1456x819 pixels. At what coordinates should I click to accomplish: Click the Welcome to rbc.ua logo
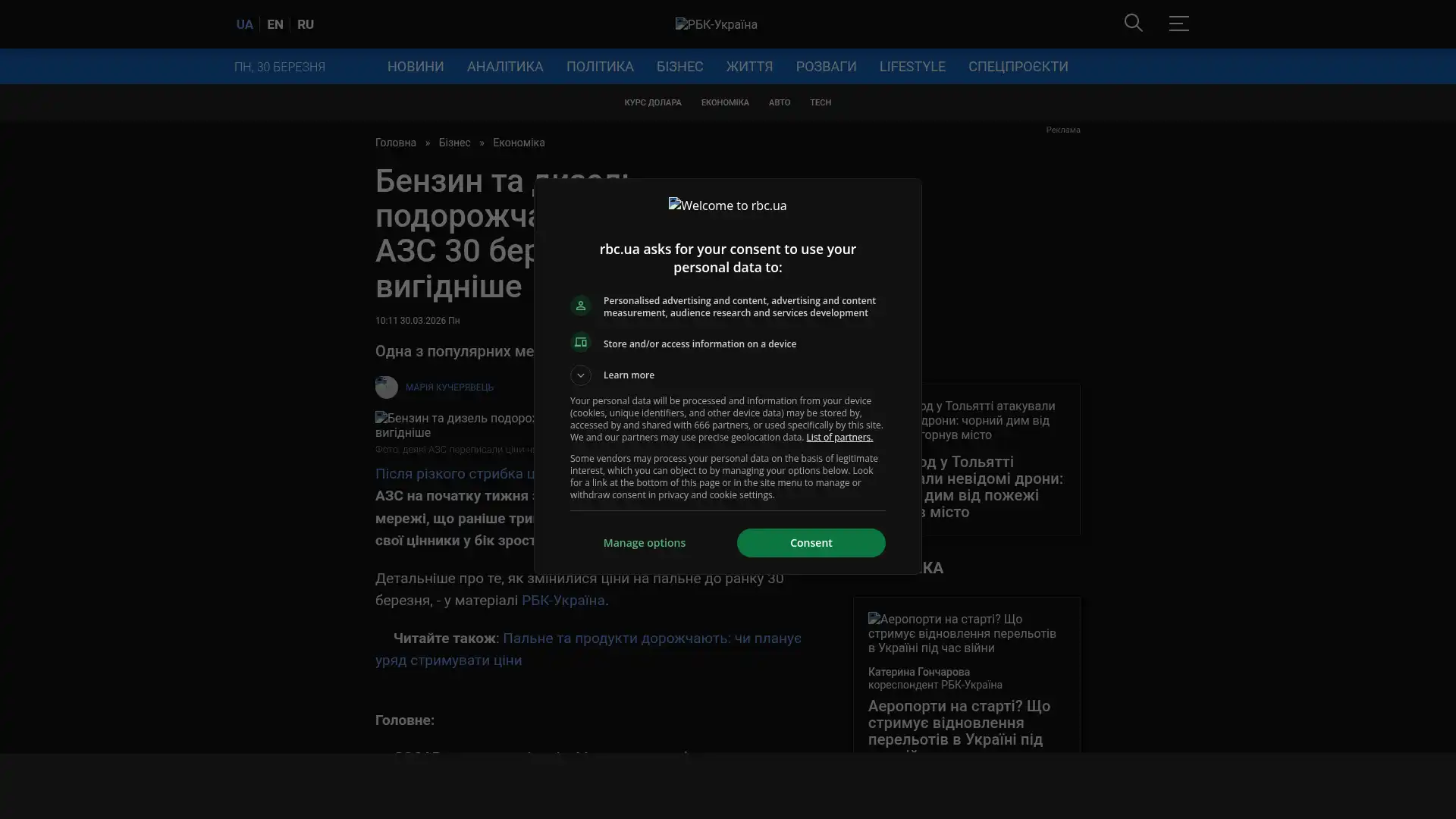[727, 206]
